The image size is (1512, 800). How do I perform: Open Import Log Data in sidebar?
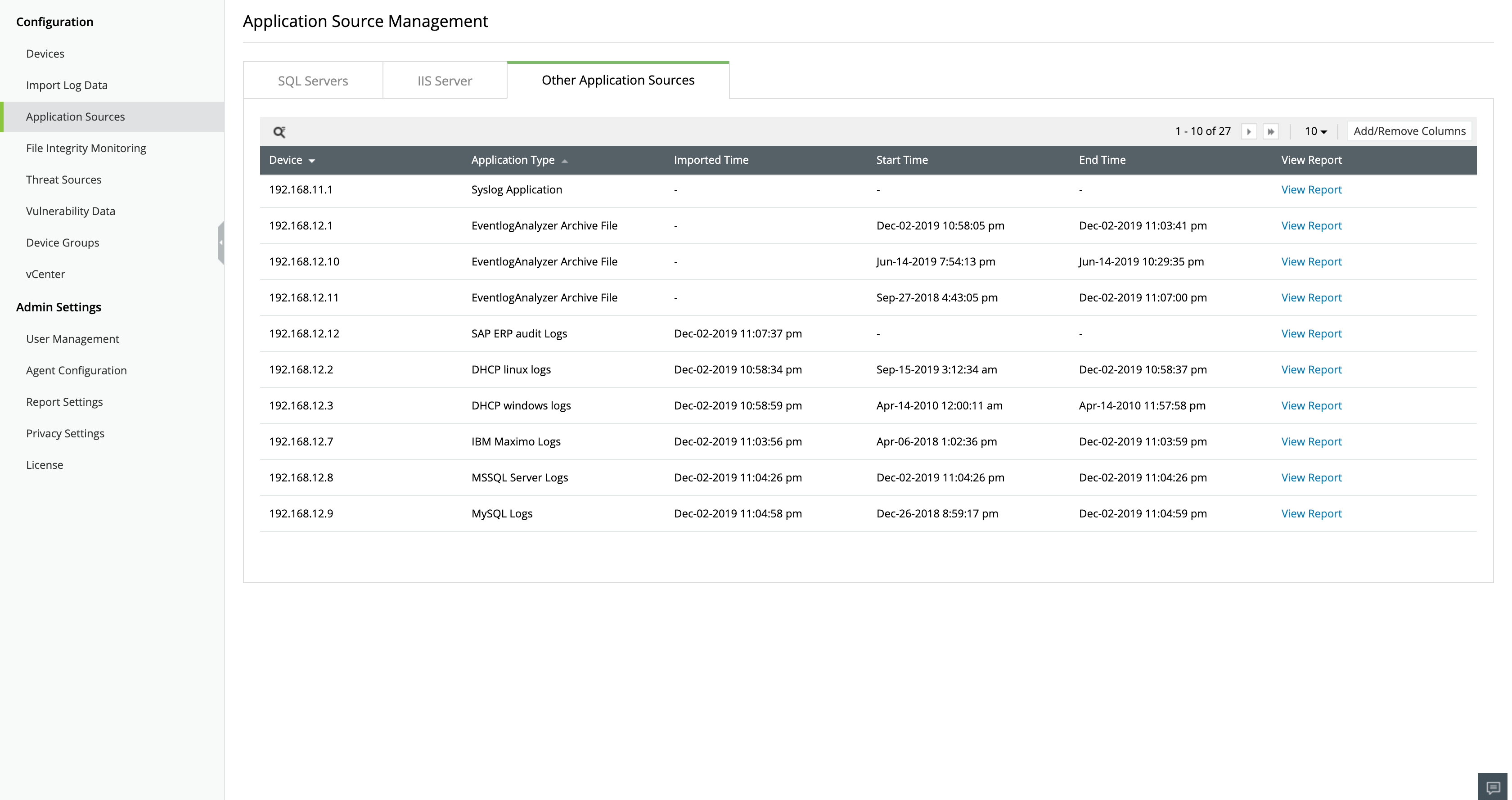pos(66,85)
